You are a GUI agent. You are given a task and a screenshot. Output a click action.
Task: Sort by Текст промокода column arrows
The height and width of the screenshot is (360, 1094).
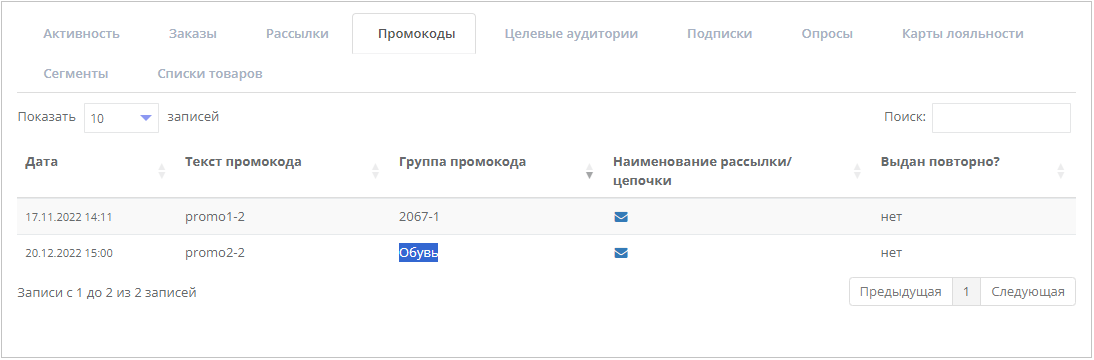point(375,170)
